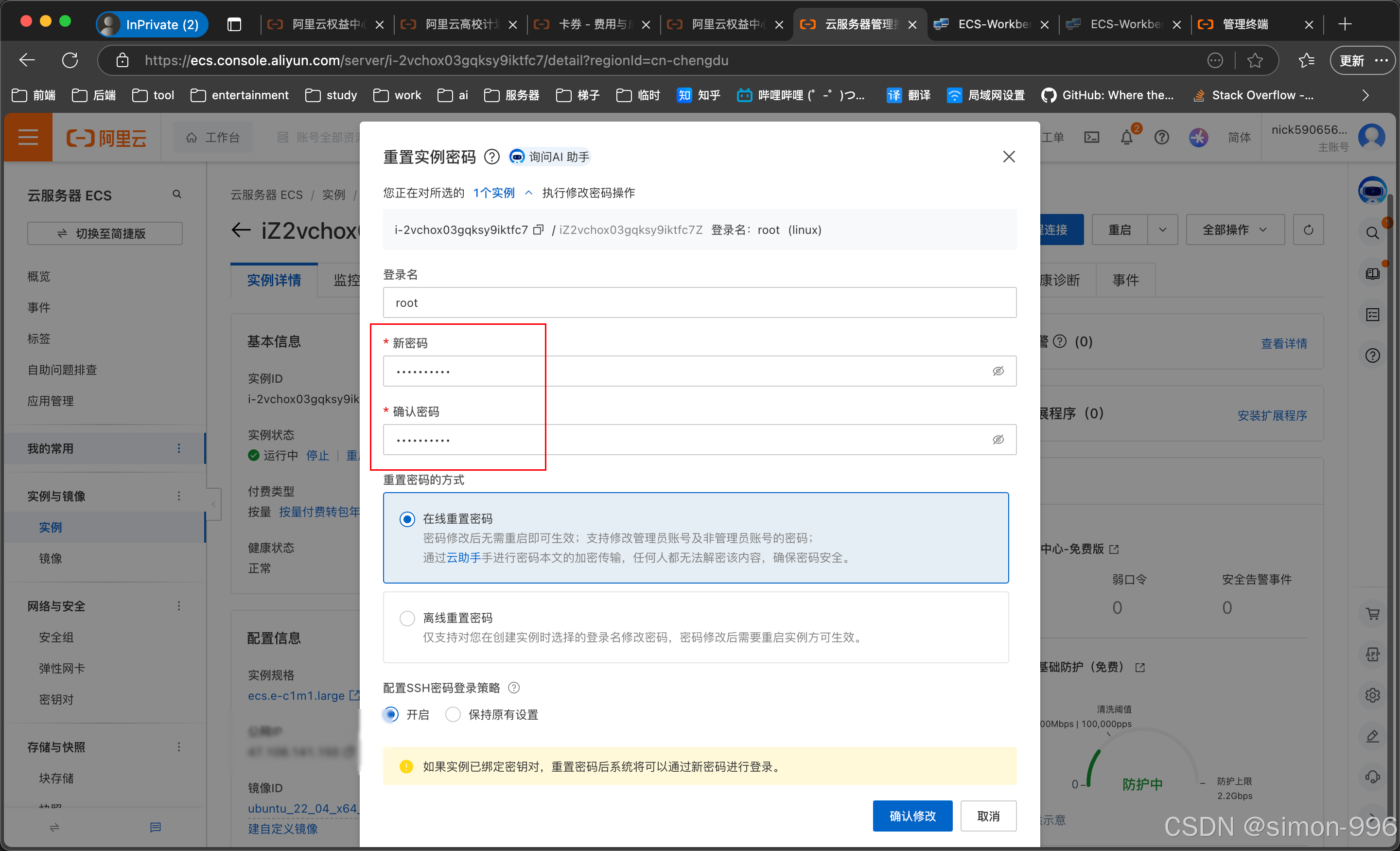Confirm the password modification
The width and height of the screenshot is (1400, 851).
click(912, 816)
